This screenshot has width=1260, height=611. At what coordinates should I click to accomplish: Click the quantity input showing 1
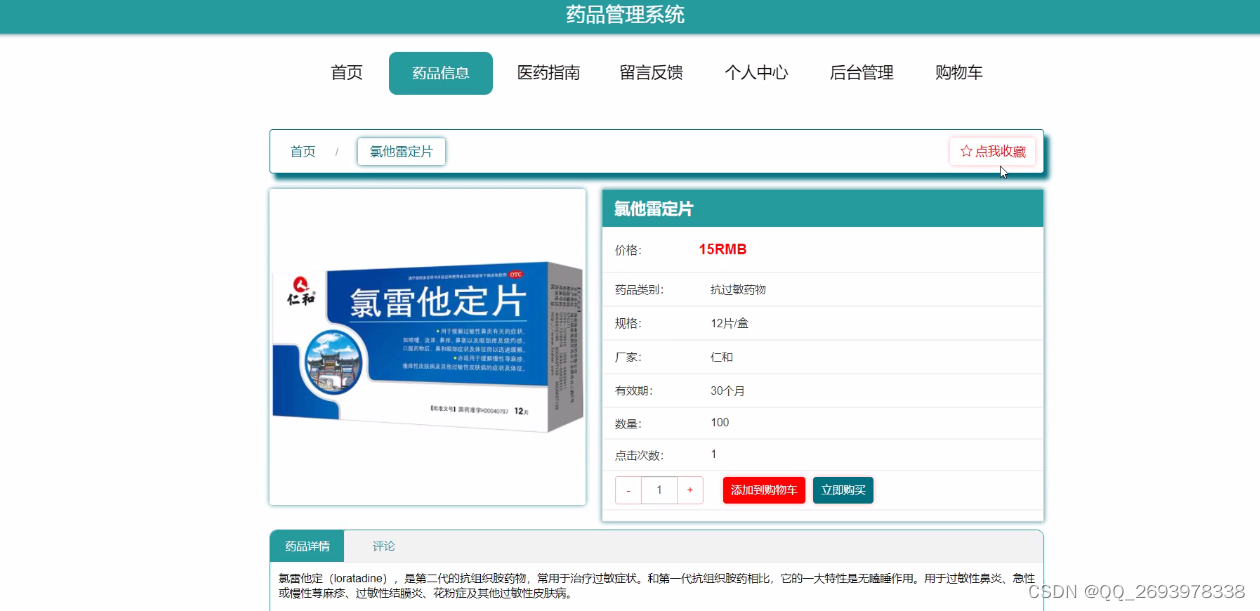(659, 490)
